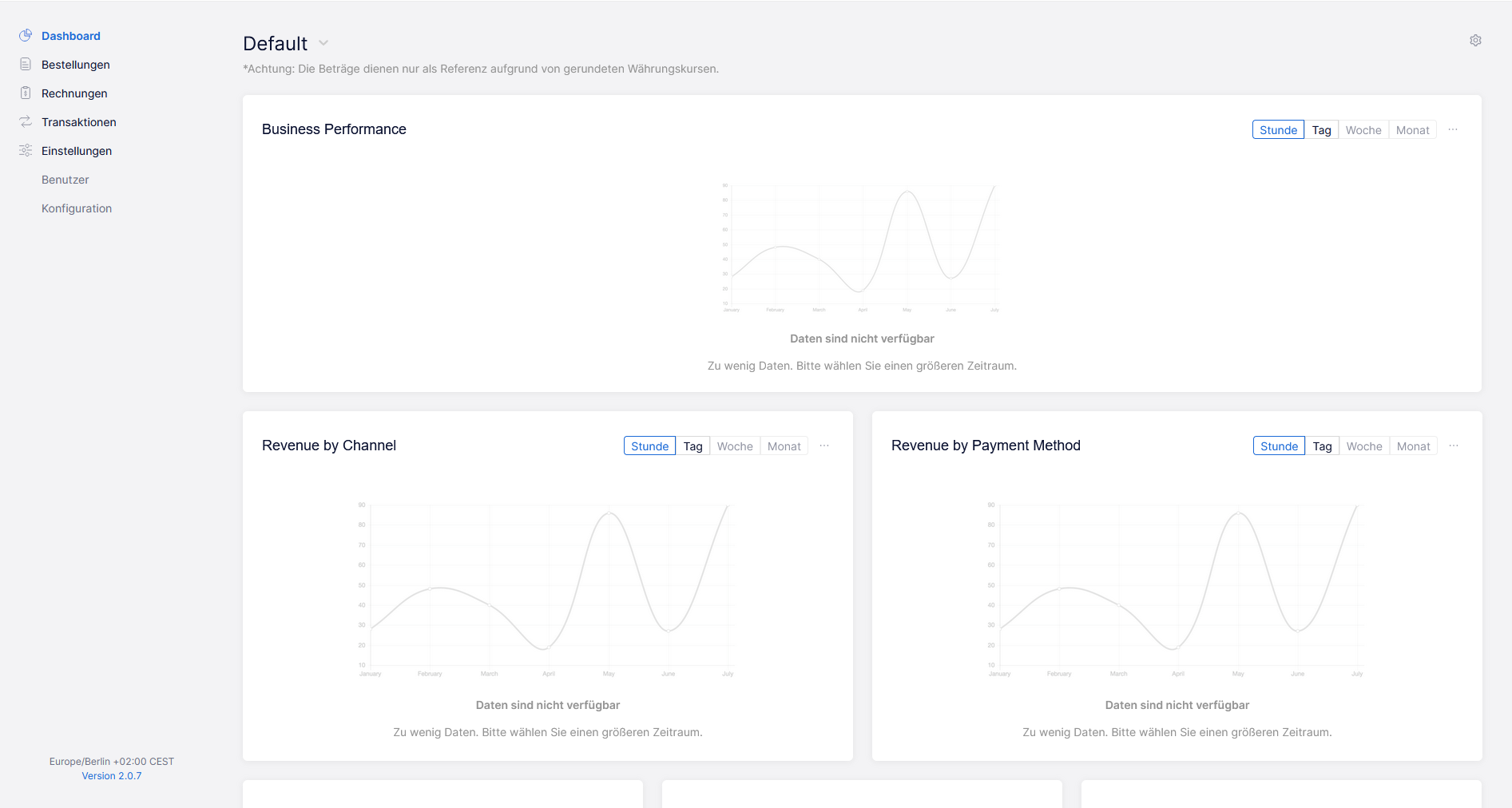Open Business Performance more options ellipsis

[x=1453, y=130]
